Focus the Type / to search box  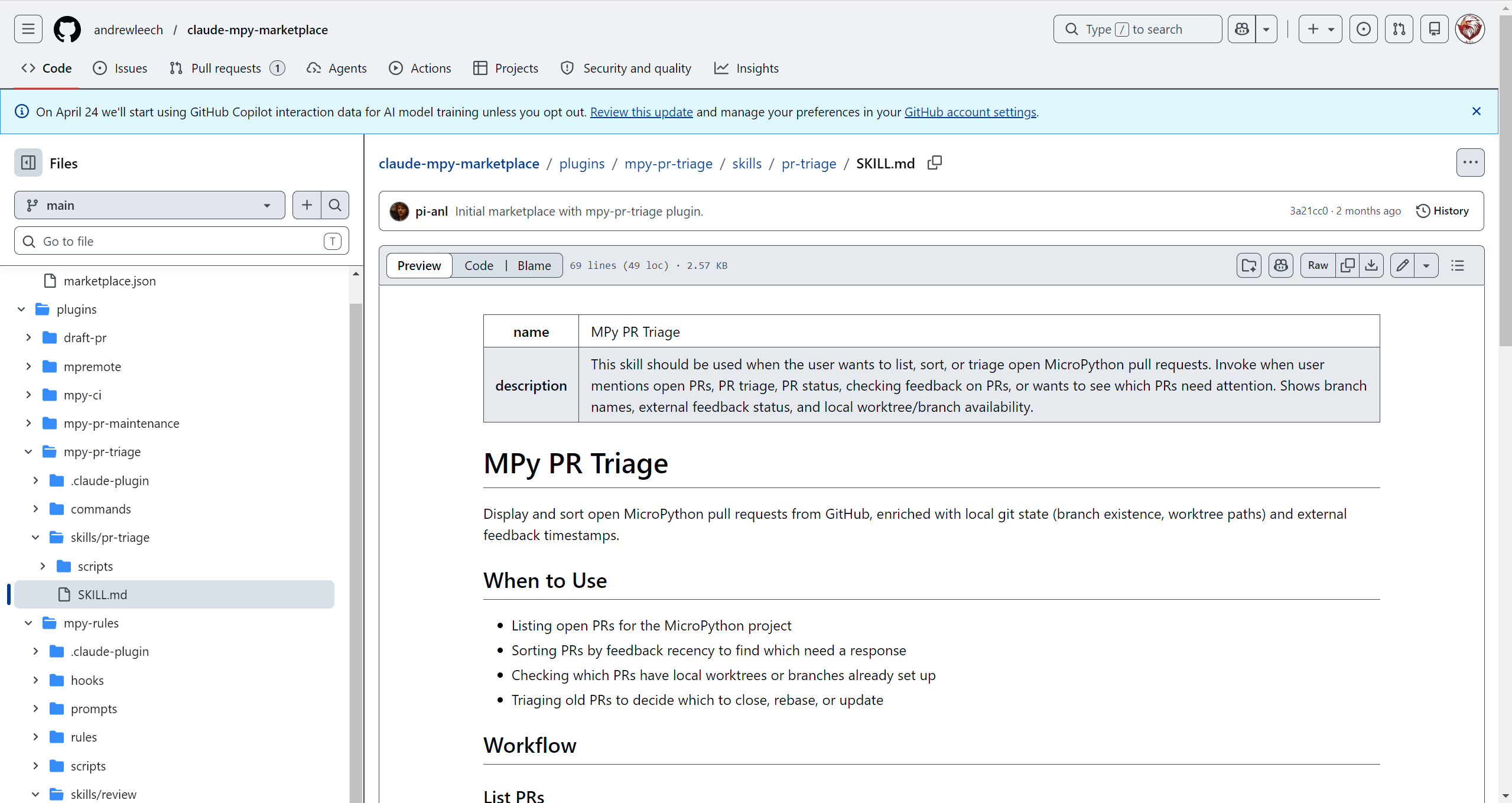pos(1137,29)
